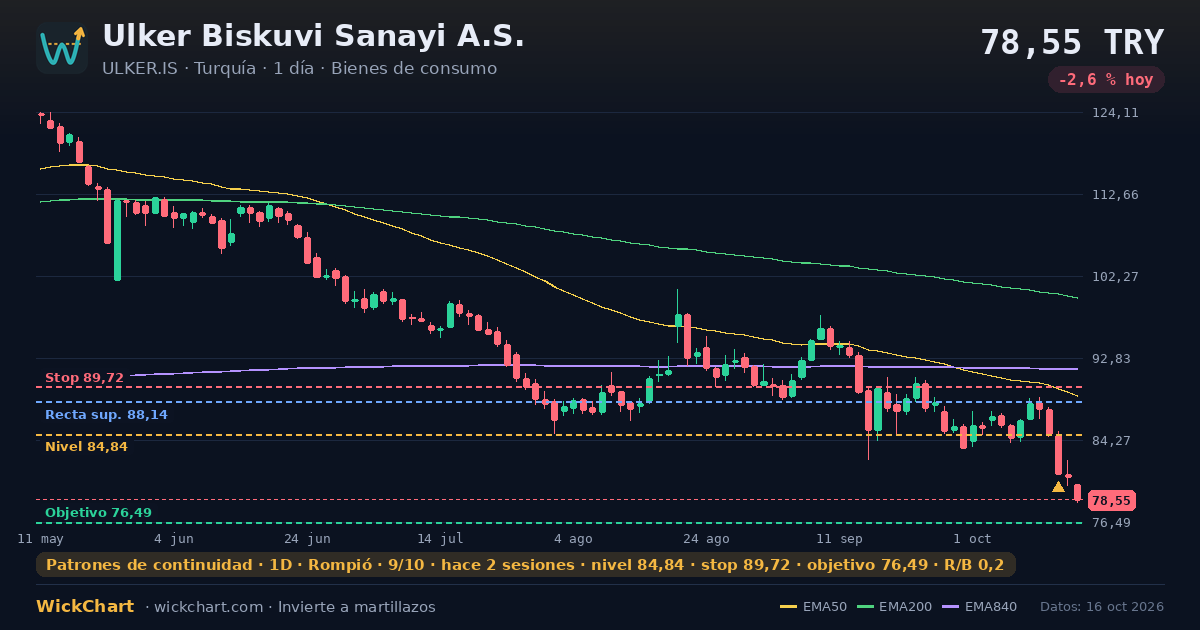
Task: Click the 4 ago date label
Action: click(x=573, y=538)
